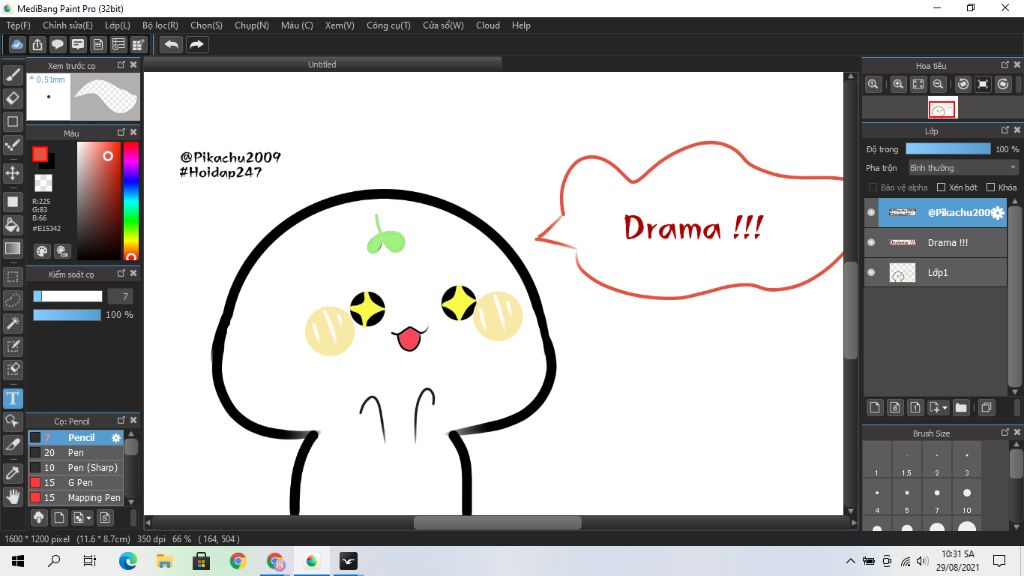Click the Redo arrow in toolbar
This screenshot has width=1024, height=576.
click(x=196, y=44)
